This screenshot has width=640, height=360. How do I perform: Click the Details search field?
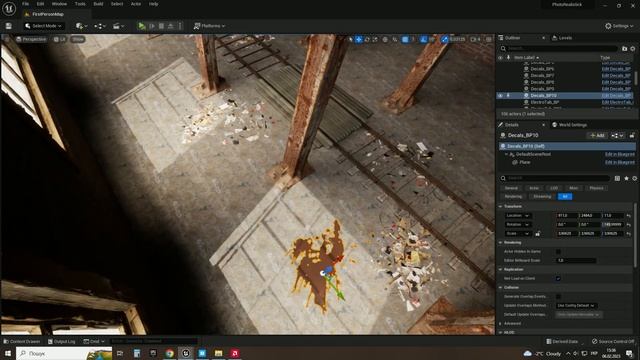point(555,178)
